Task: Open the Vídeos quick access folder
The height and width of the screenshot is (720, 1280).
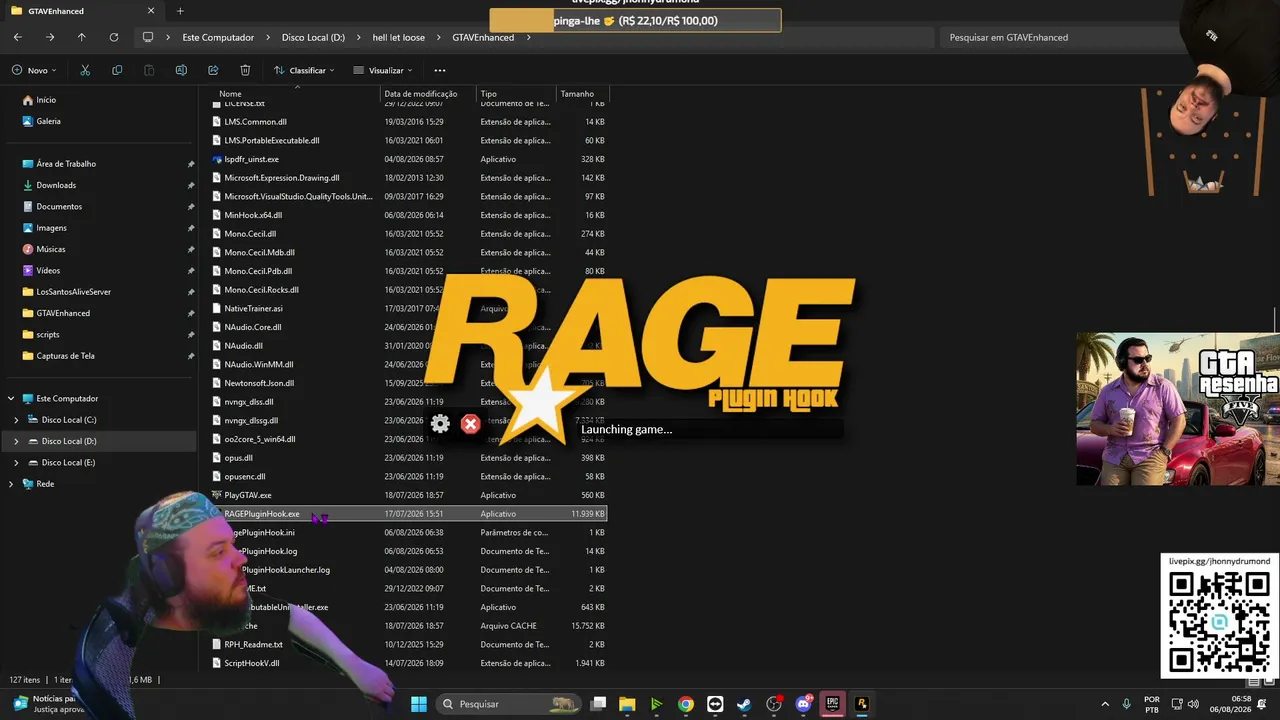Action: 48,270
